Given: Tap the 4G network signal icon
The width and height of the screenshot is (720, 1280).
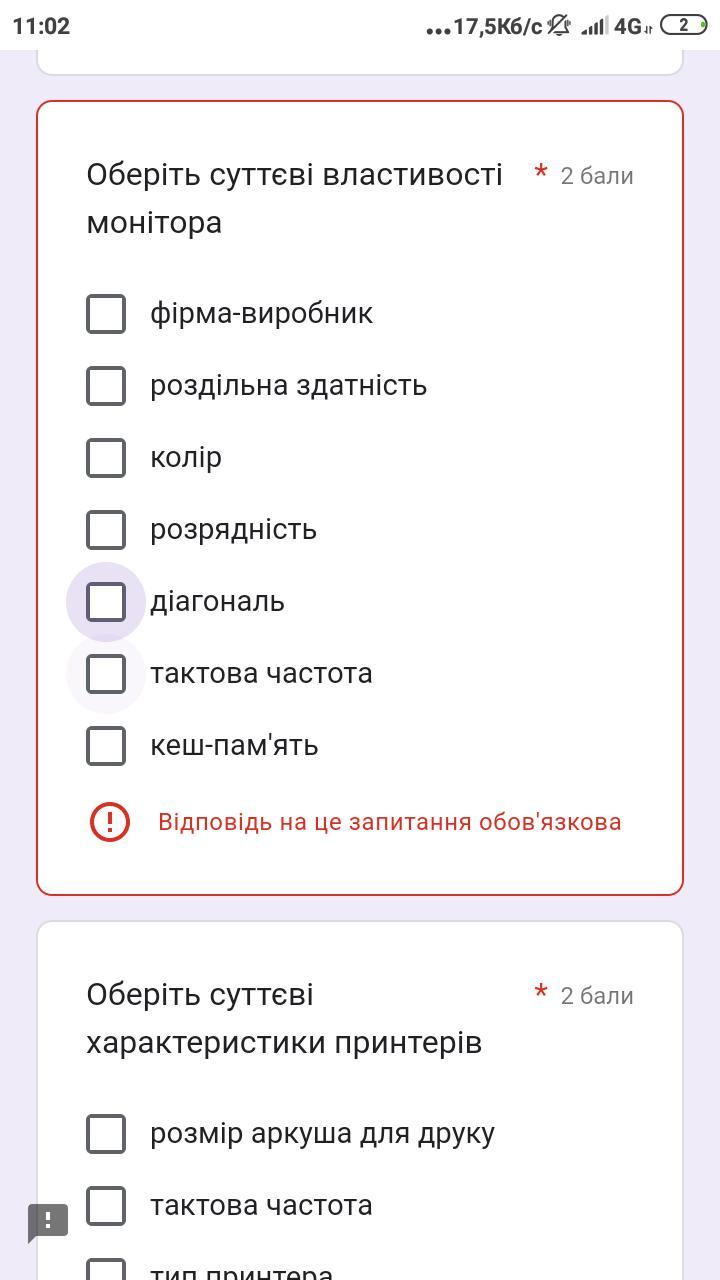Looking at the screenshot, I should coord(632,27).
